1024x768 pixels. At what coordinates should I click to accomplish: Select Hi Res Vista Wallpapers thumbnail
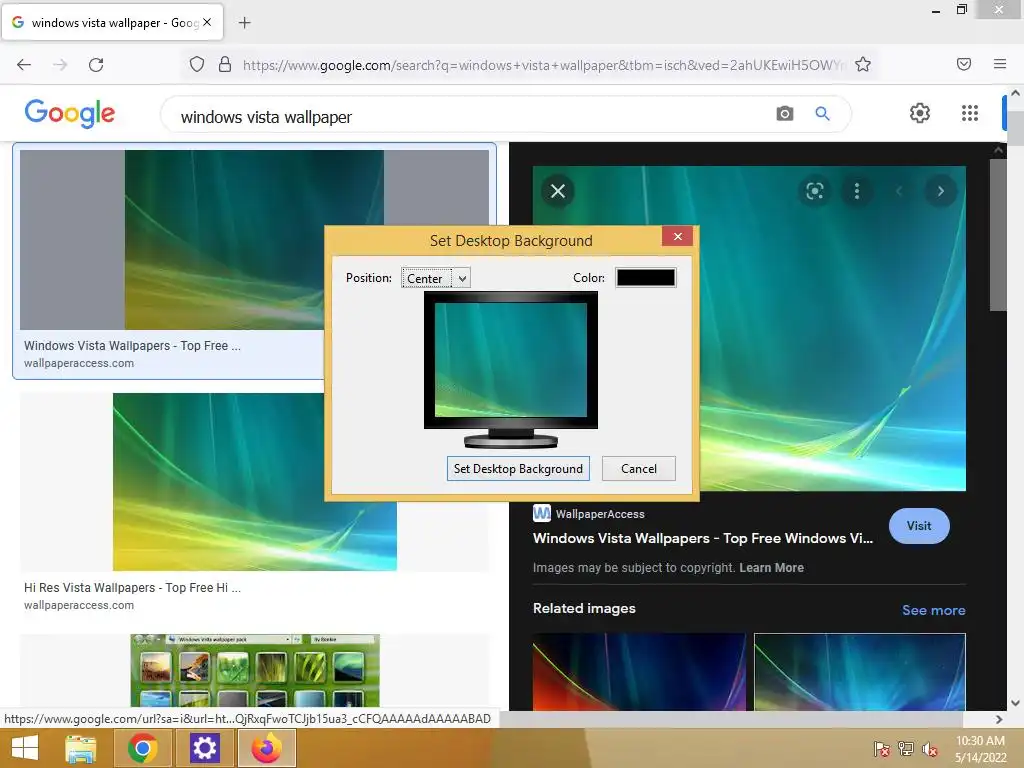tap(255, 482)
